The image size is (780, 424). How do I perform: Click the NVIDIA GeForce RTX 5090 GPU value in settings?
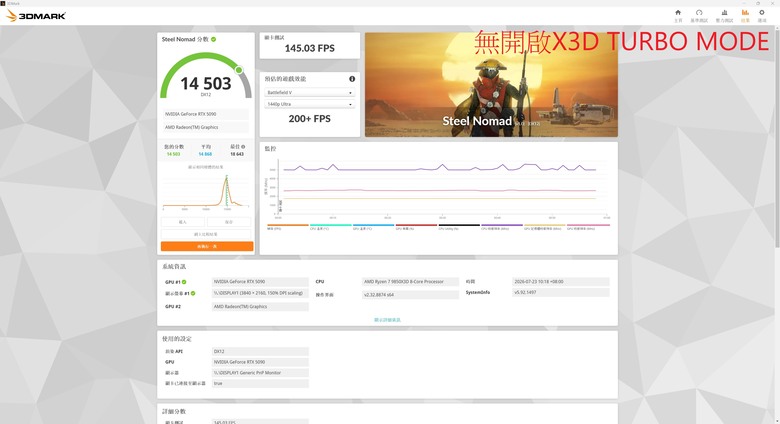pos(260,362)
